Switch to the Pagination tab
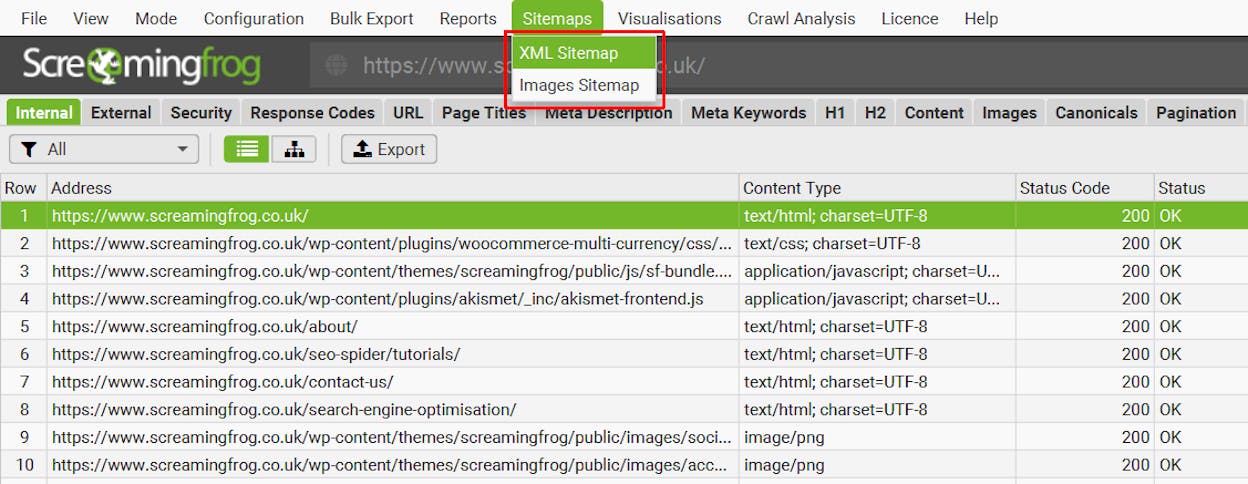The width and height of the screenshot is (1248, 484). pos(1196,113)
